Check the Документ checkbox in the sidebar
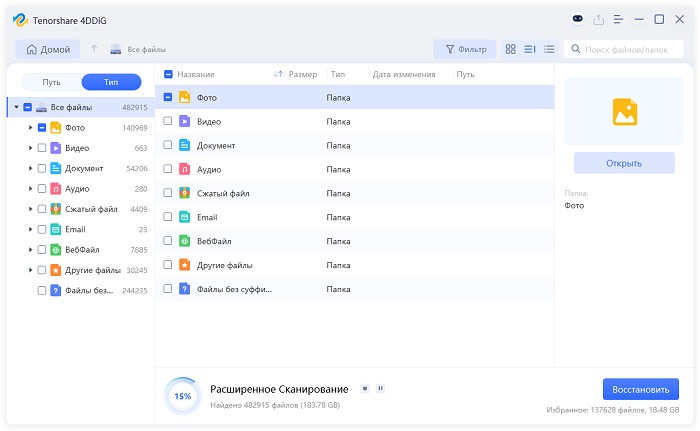The height and width of the screenshot is (431, 700). pos(42,168)
